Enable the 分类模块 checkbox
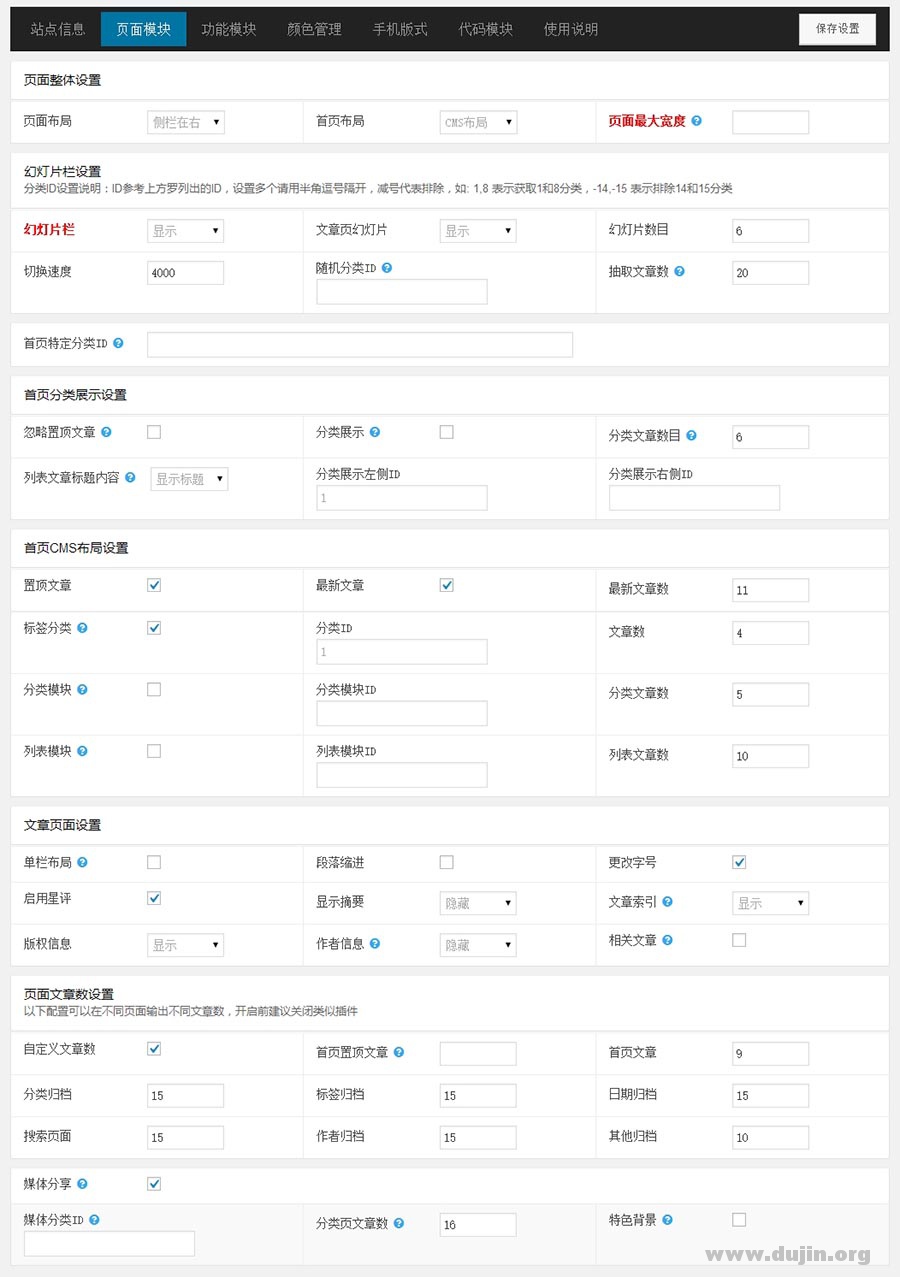The height and width of the screenshot is (1277, 900). tap(154, 689)
